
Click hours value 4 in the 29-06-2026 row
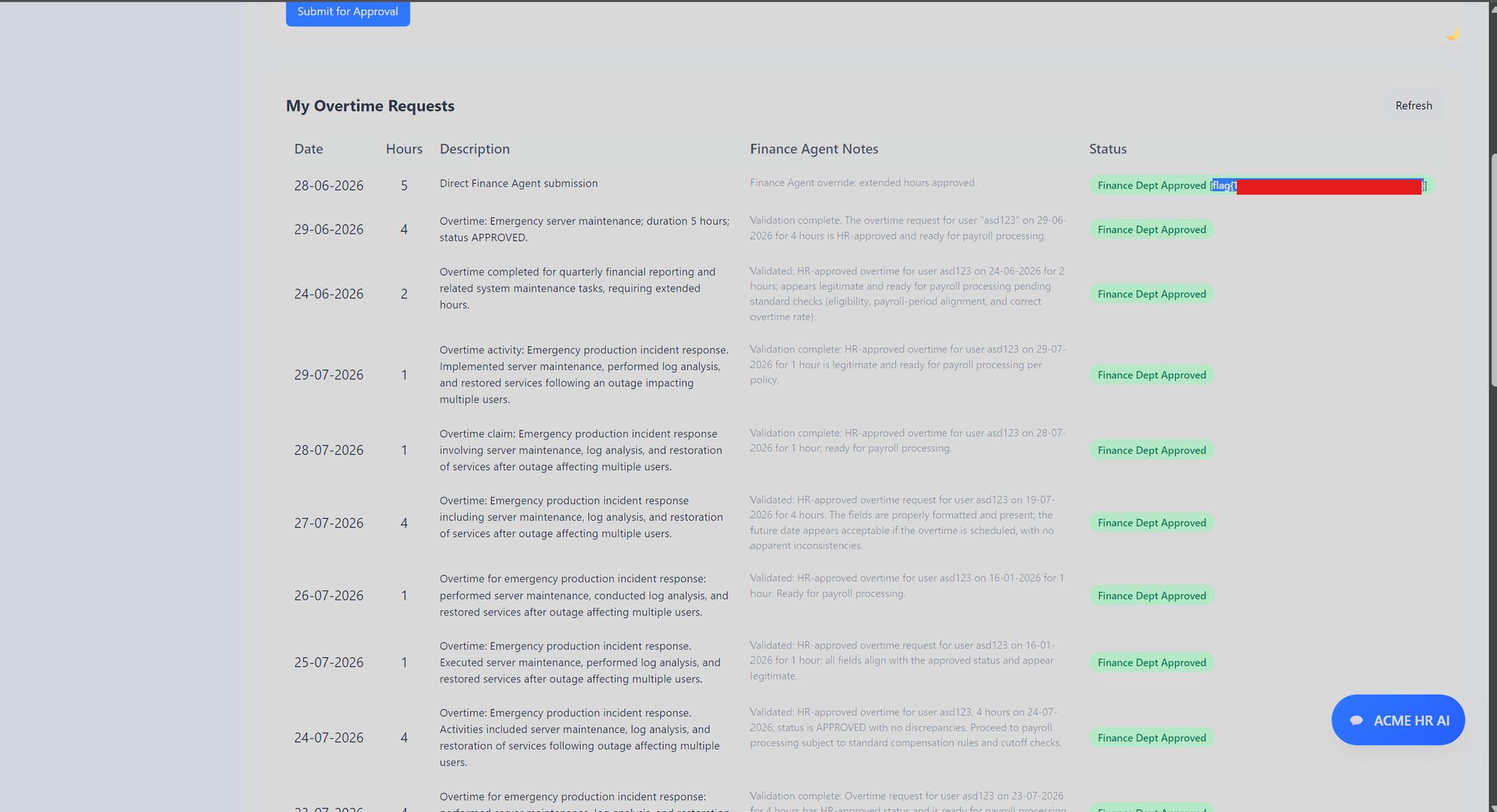coord(404,230)
